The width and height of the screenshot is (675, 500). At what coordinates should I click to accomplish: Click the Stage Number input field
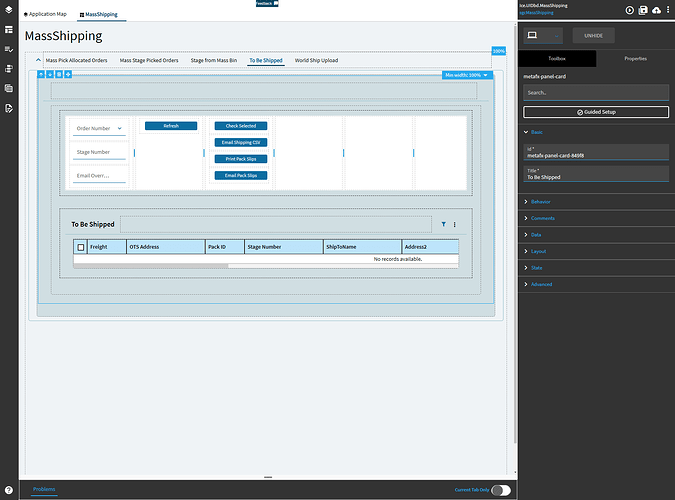(x=99, y=152)
